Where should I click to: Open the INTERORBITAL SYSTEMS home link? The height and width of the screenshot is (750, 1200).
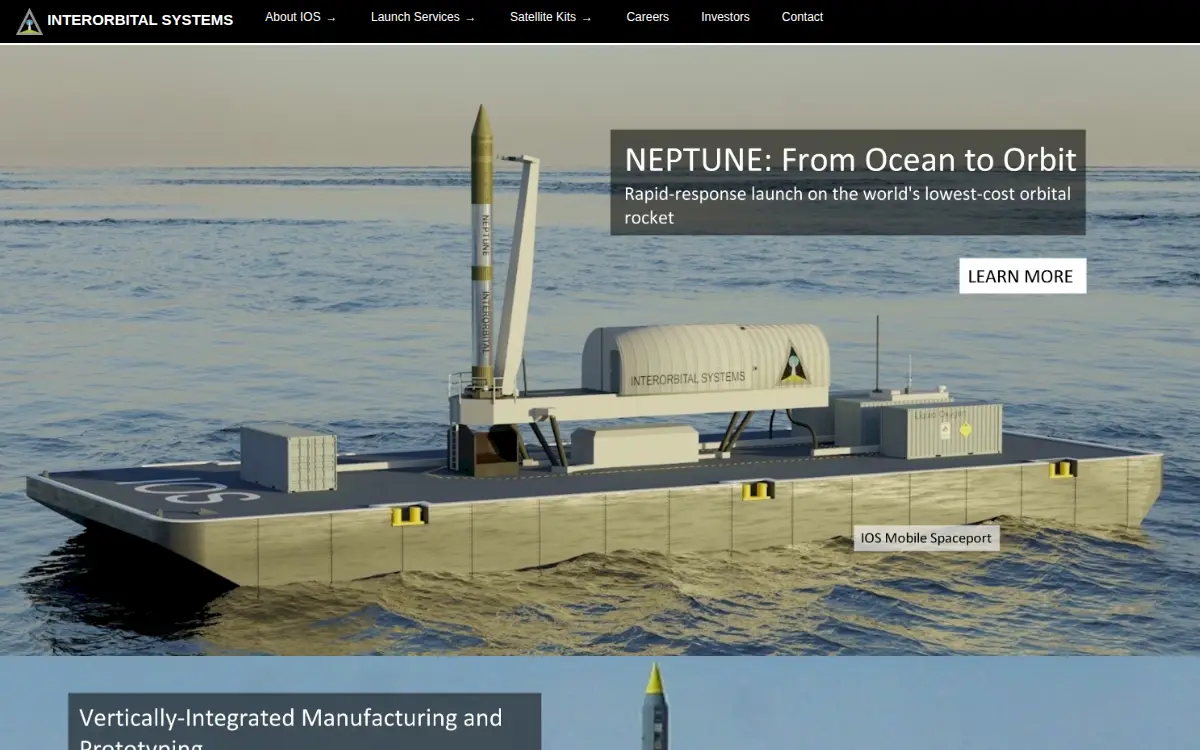point(140,20)
